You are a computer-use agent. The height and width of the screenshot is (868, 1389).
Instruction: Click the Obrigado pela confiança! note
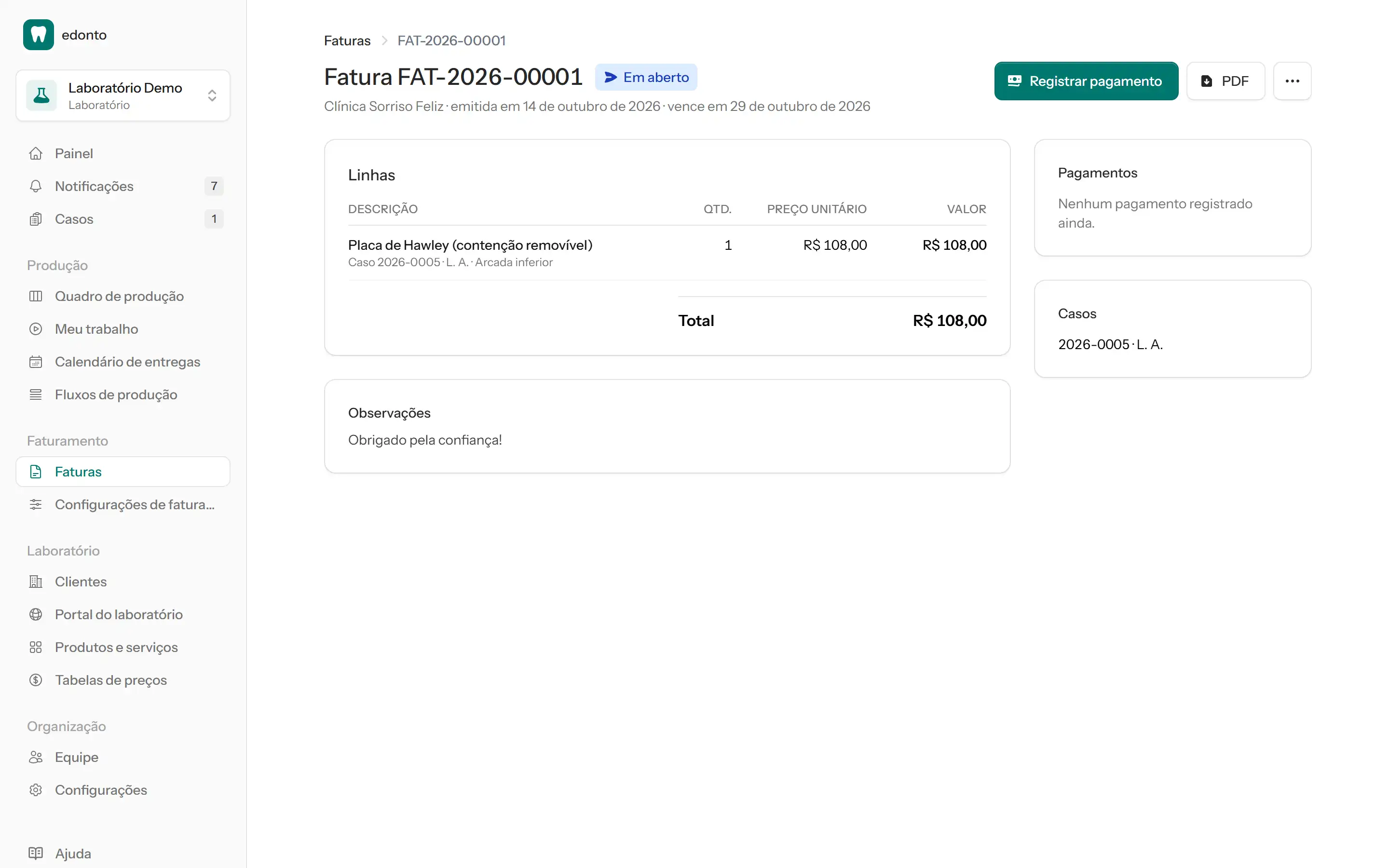coord(425,440)
